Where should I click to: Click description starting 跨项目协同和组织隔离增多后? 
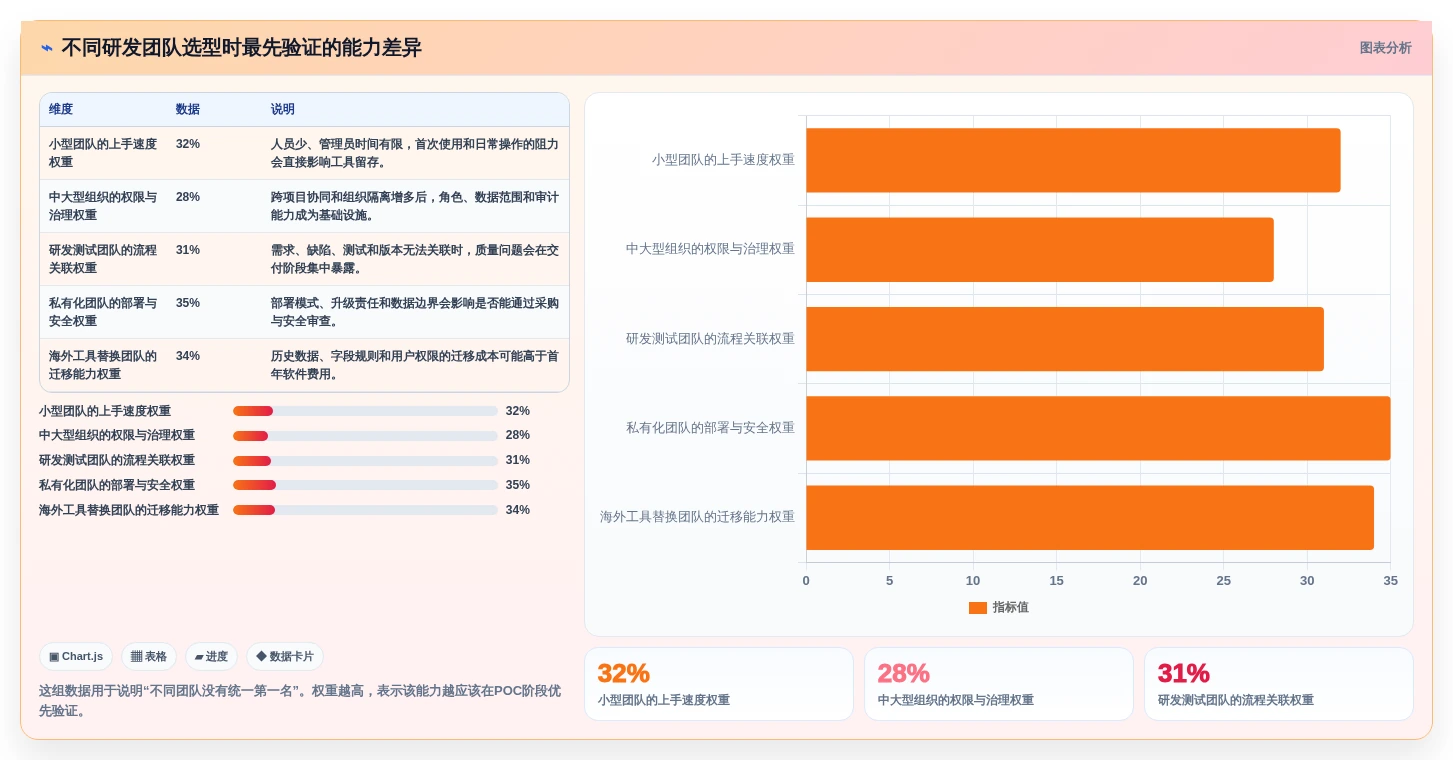point(415,206)
